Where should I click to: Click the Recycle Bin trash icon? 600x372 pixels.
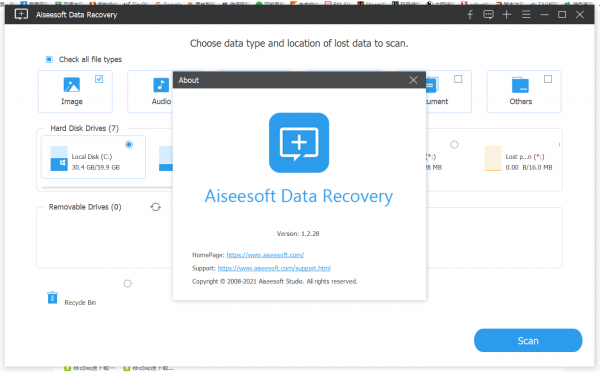tap(52, 297)
